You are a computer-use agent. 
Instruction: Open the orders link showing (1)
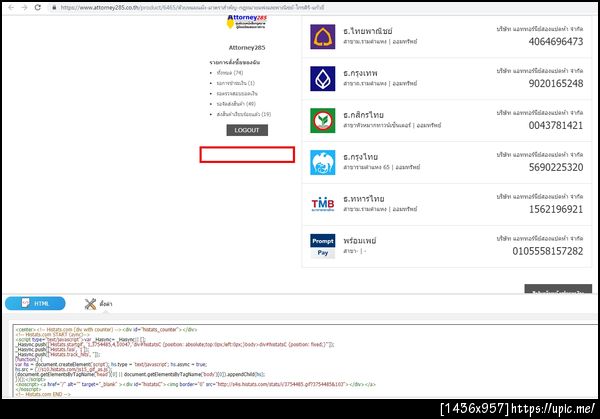(x=235, y=83)
